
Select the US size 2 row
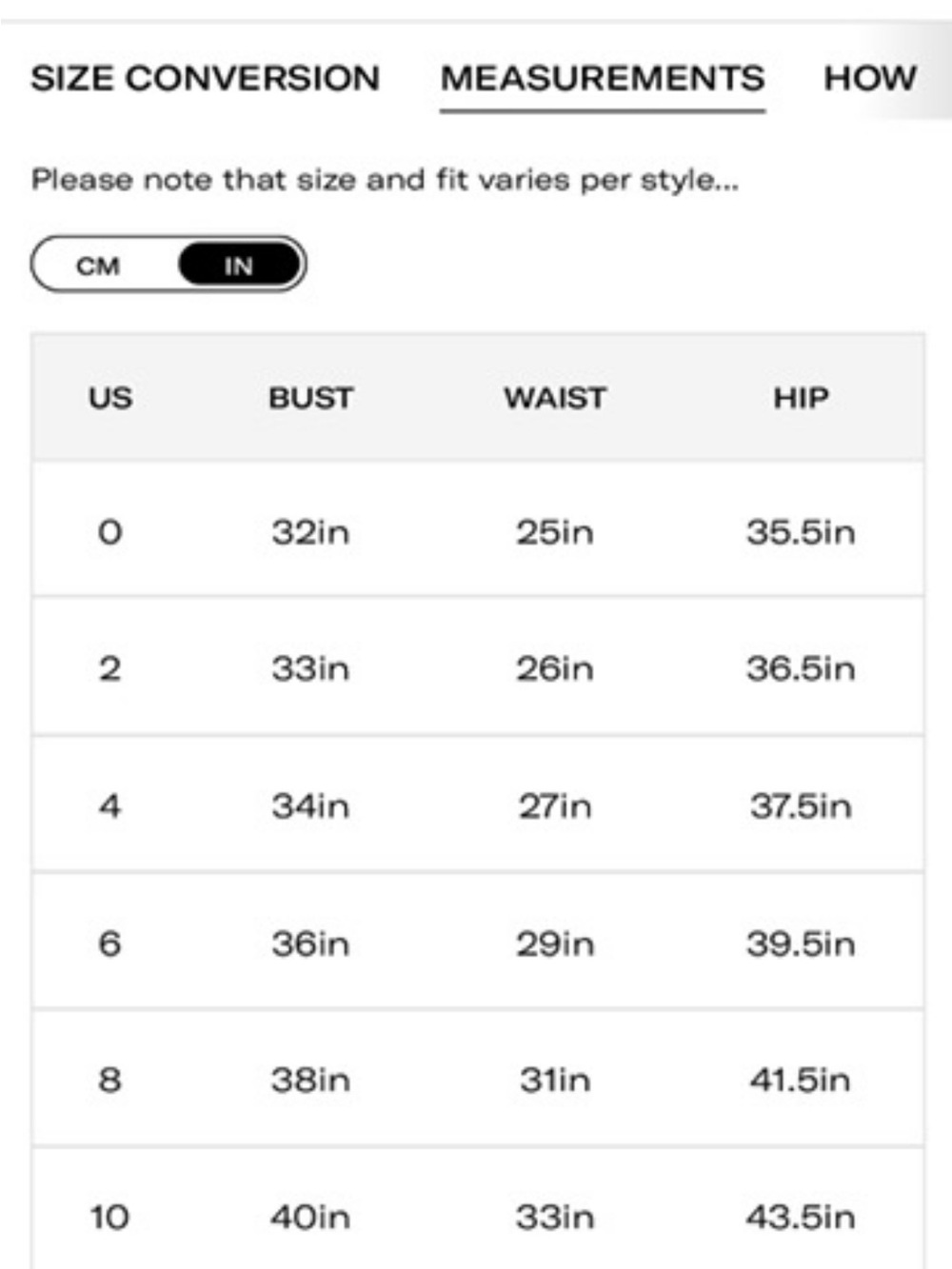tap(478, 666)
